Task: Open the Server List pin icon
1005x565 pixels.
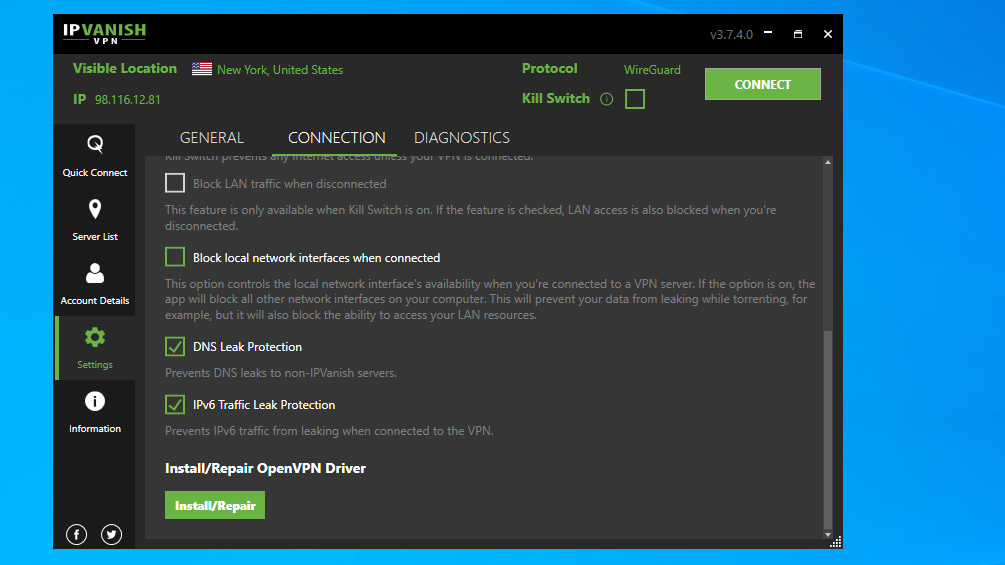Action: pyautogui.click(x=95, y=209)
